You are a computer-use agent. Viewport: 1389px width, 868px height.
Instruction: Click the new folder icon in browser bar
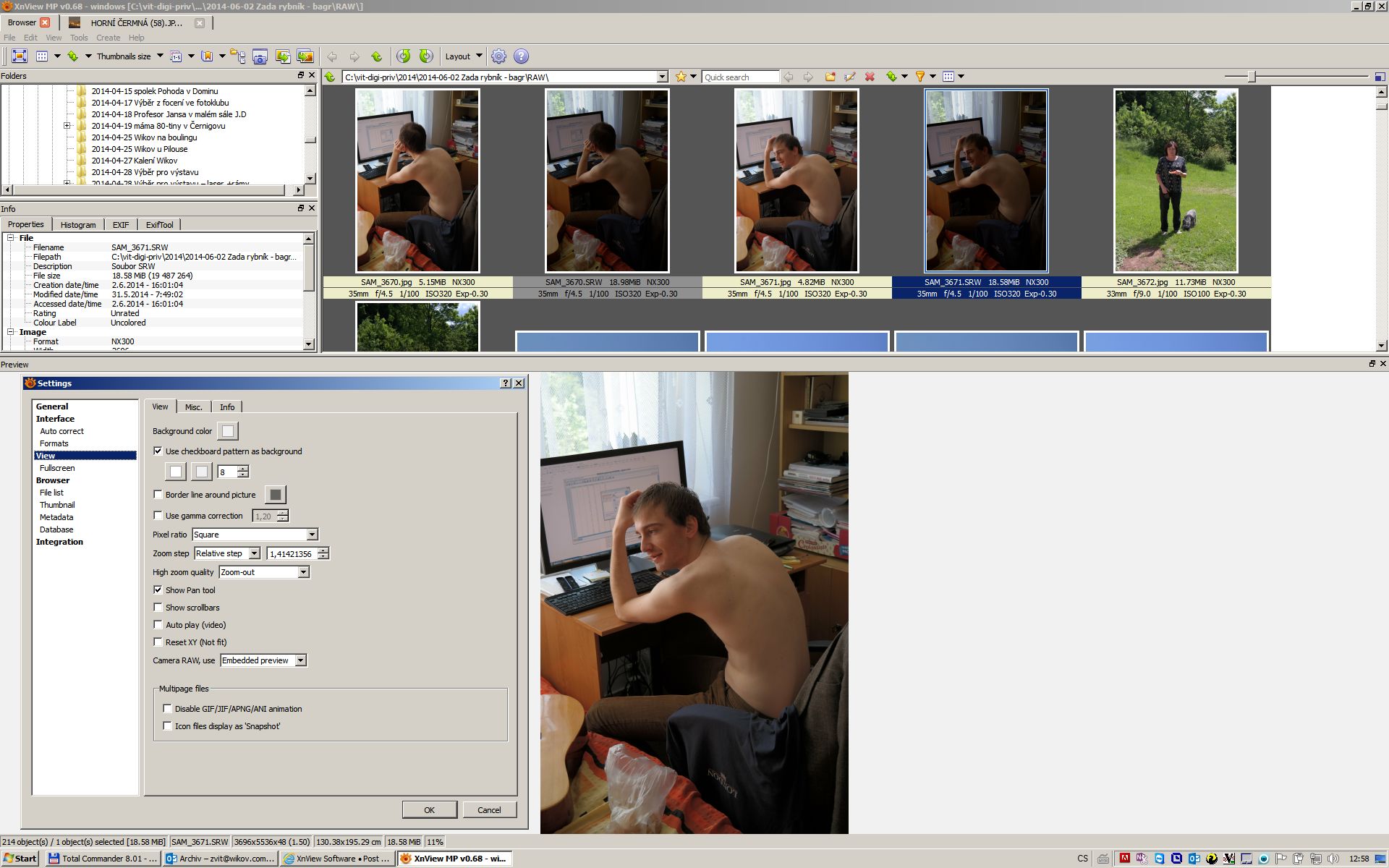click(830, 77)
